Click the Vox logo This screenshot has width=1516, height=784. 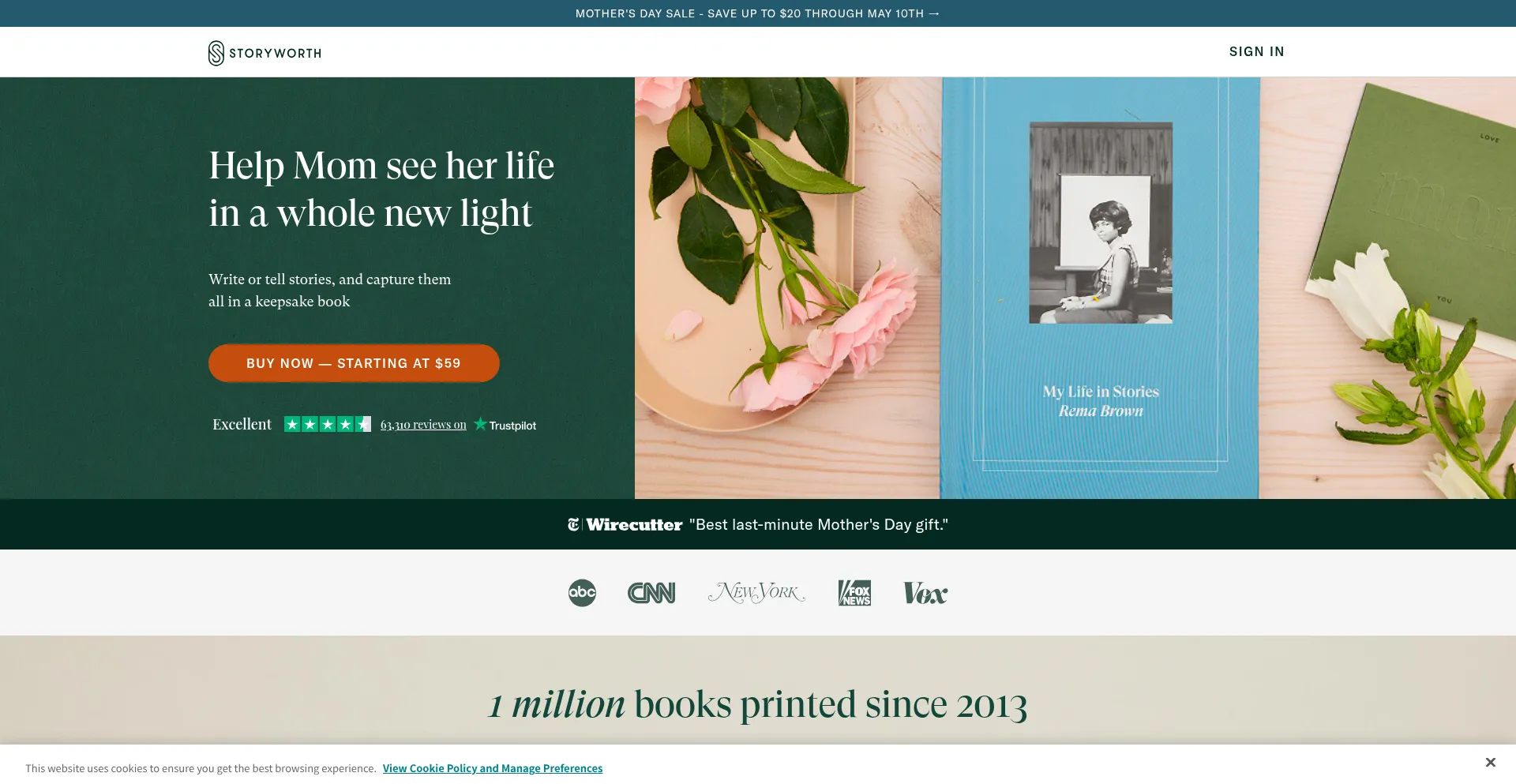[x=925, y=593]
